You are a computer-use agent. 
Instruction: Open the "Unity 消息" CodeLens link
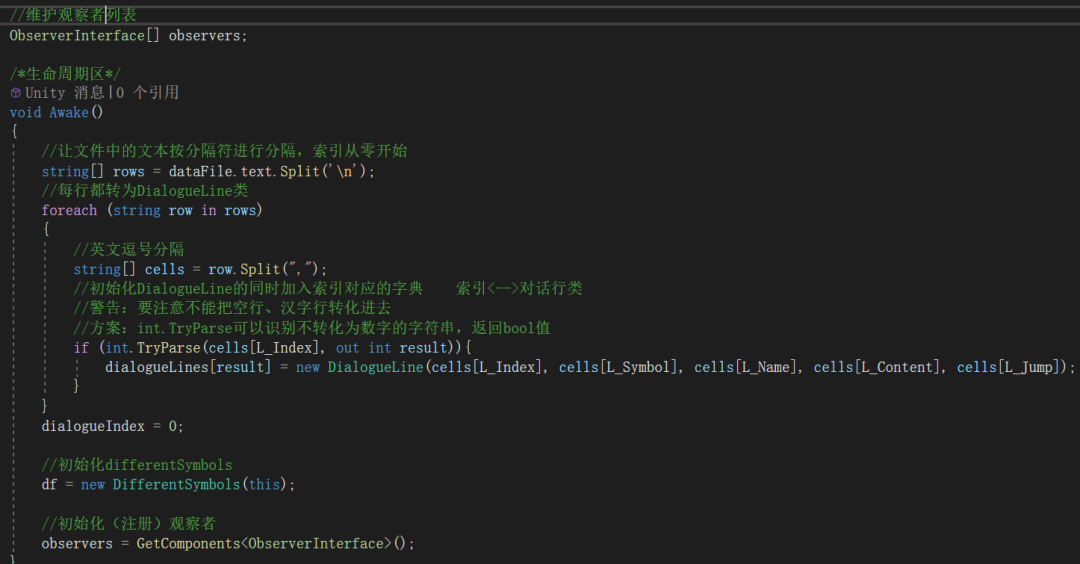65,93
